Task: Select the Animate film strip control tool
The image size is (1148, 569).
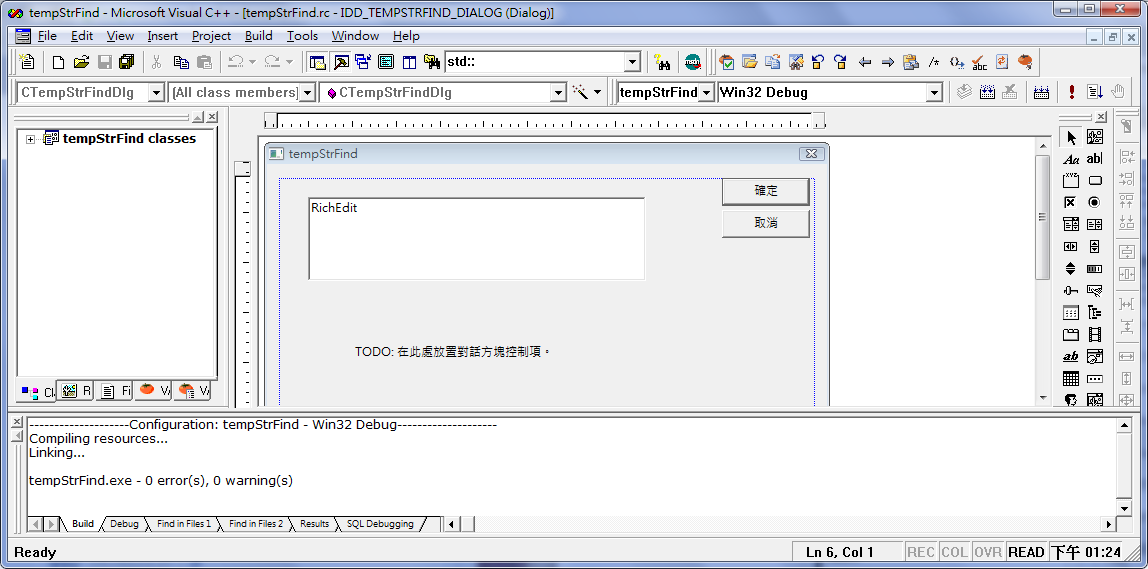Action: [x=1095, y=335]
